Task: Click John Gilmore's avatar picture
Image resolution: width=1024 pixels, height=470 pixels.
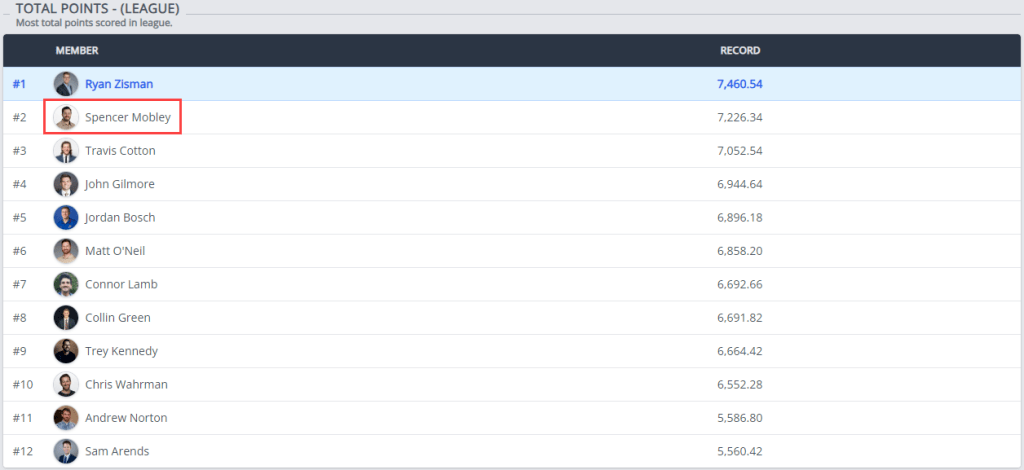Action: (x=66, y=184)
